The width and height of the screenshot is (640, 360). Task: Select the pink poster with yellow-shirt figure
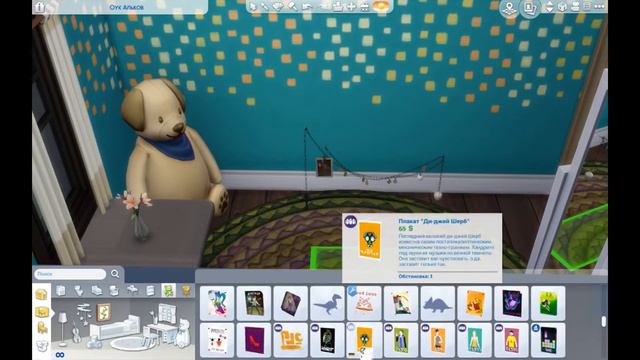click(511, 340)
